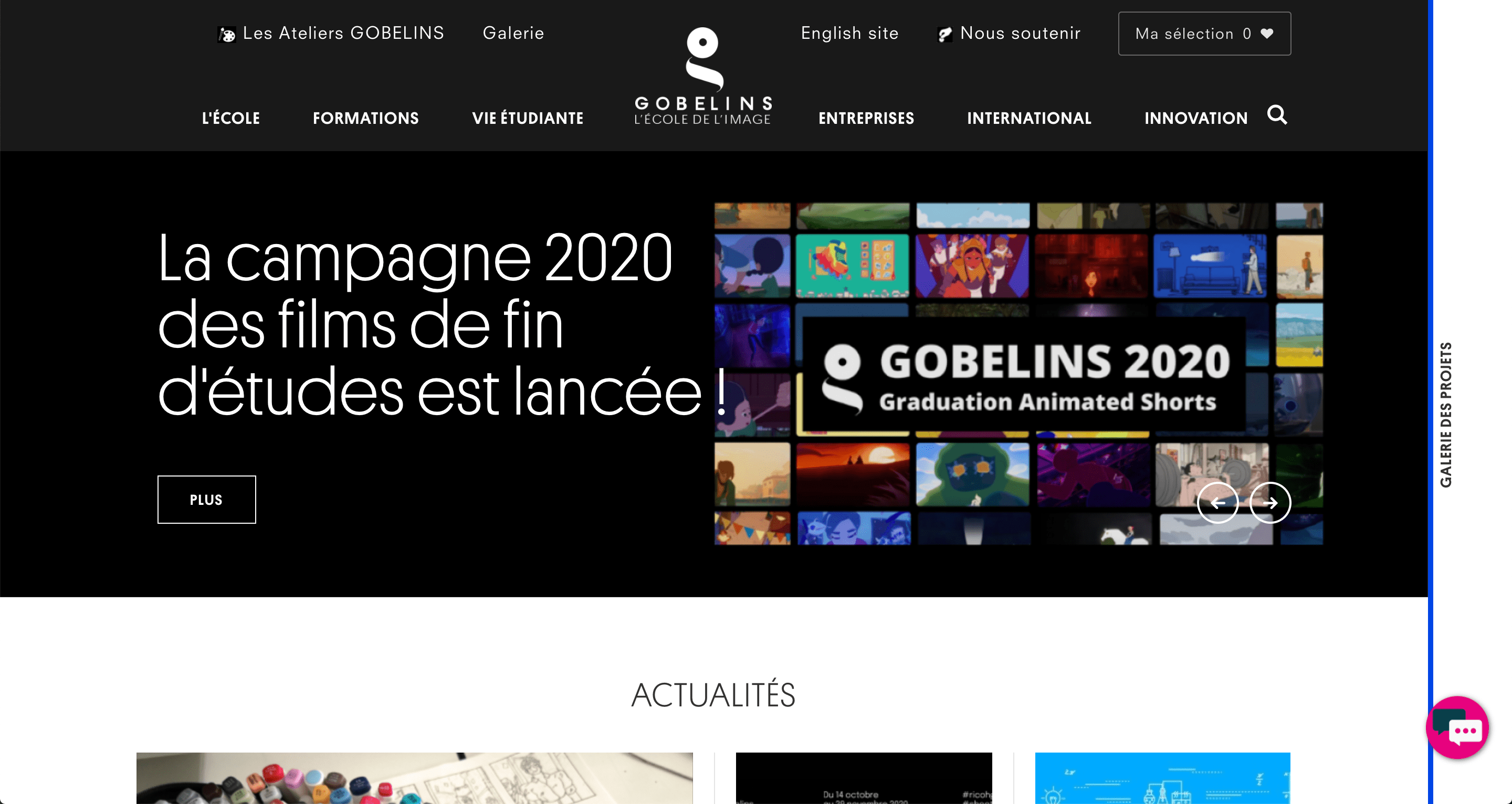This screenshot has height=804, width=1512.
Task: Click the heart icon in Ma sélection
Action: [x=1267, y=34]
